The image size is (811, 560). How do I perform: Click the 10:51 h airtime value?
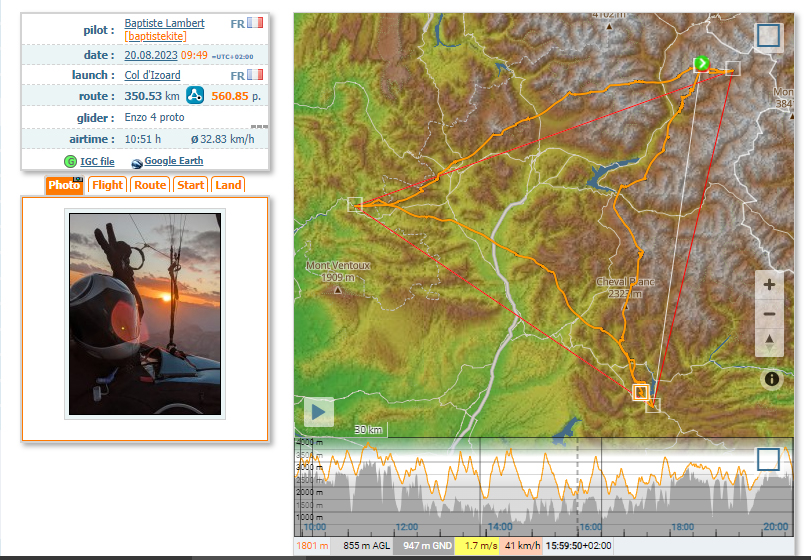[143, 139]
